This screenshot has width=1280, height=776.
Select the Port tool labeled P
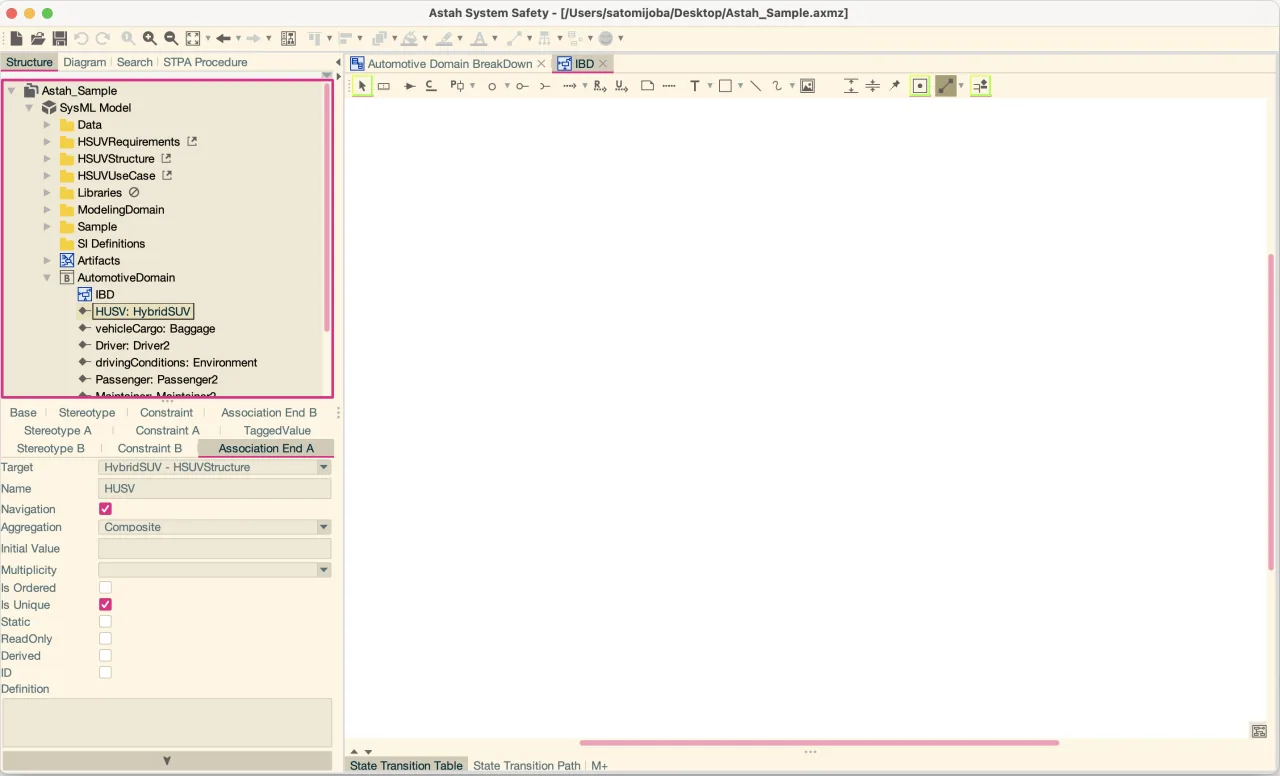(x=456, y=86)
